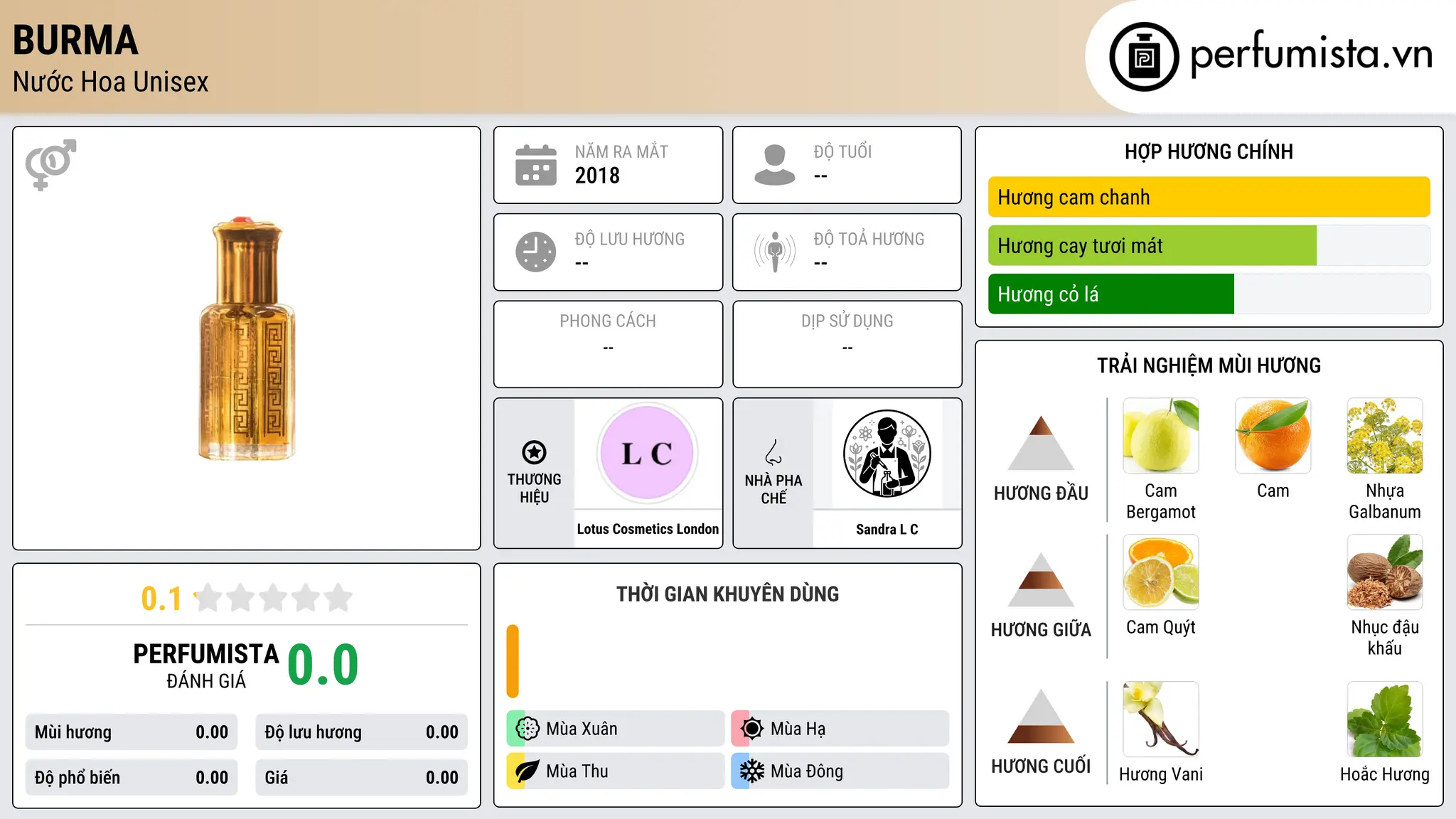Select the Cam orange note image
The width and height of the screenshot is (1456, 819).
(x=1273, y=436)
